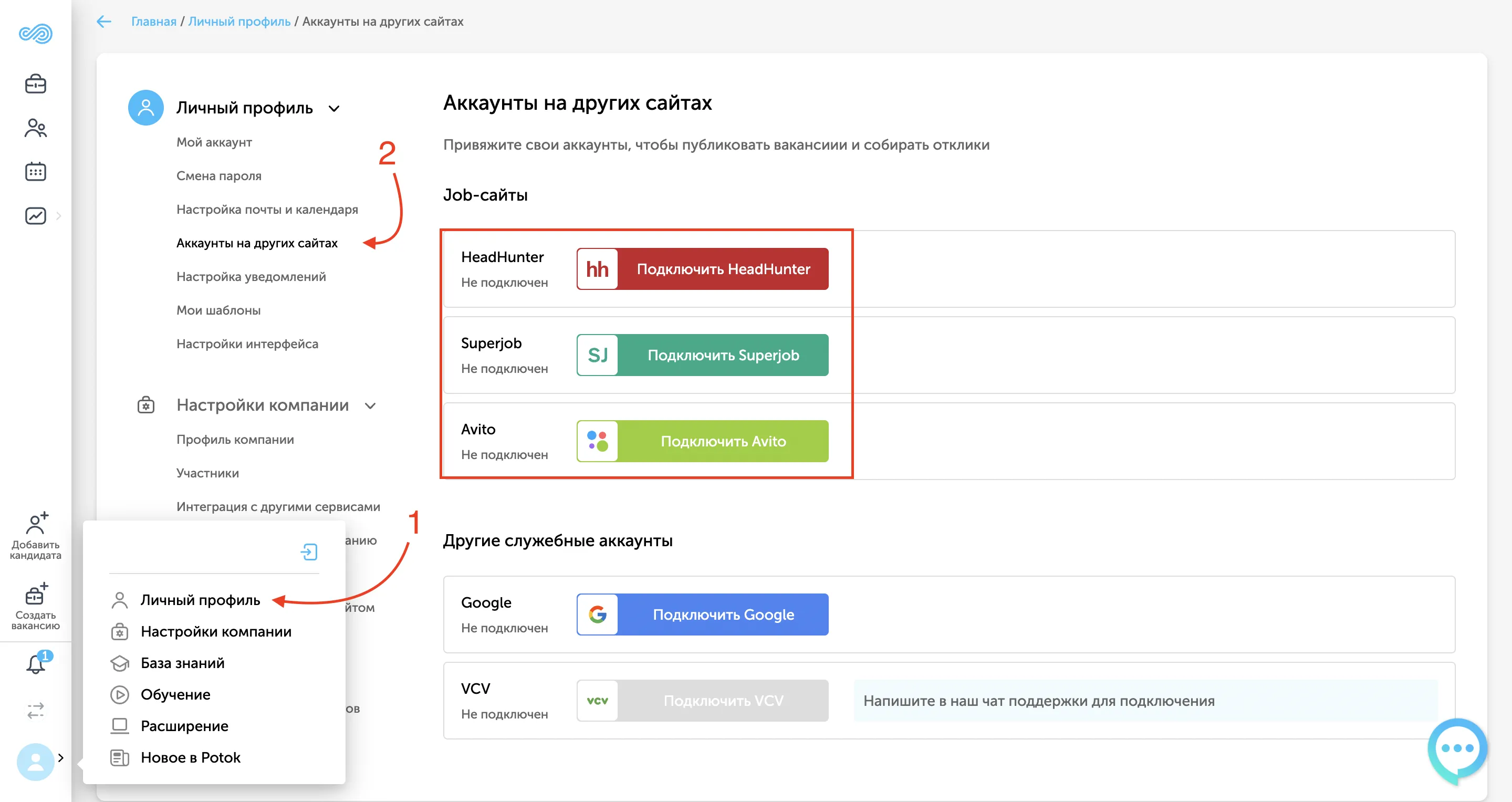The height and width of the screenshot is (802, 1512).
Task: Click play icon beside Обучение
Action: point(119,694)
